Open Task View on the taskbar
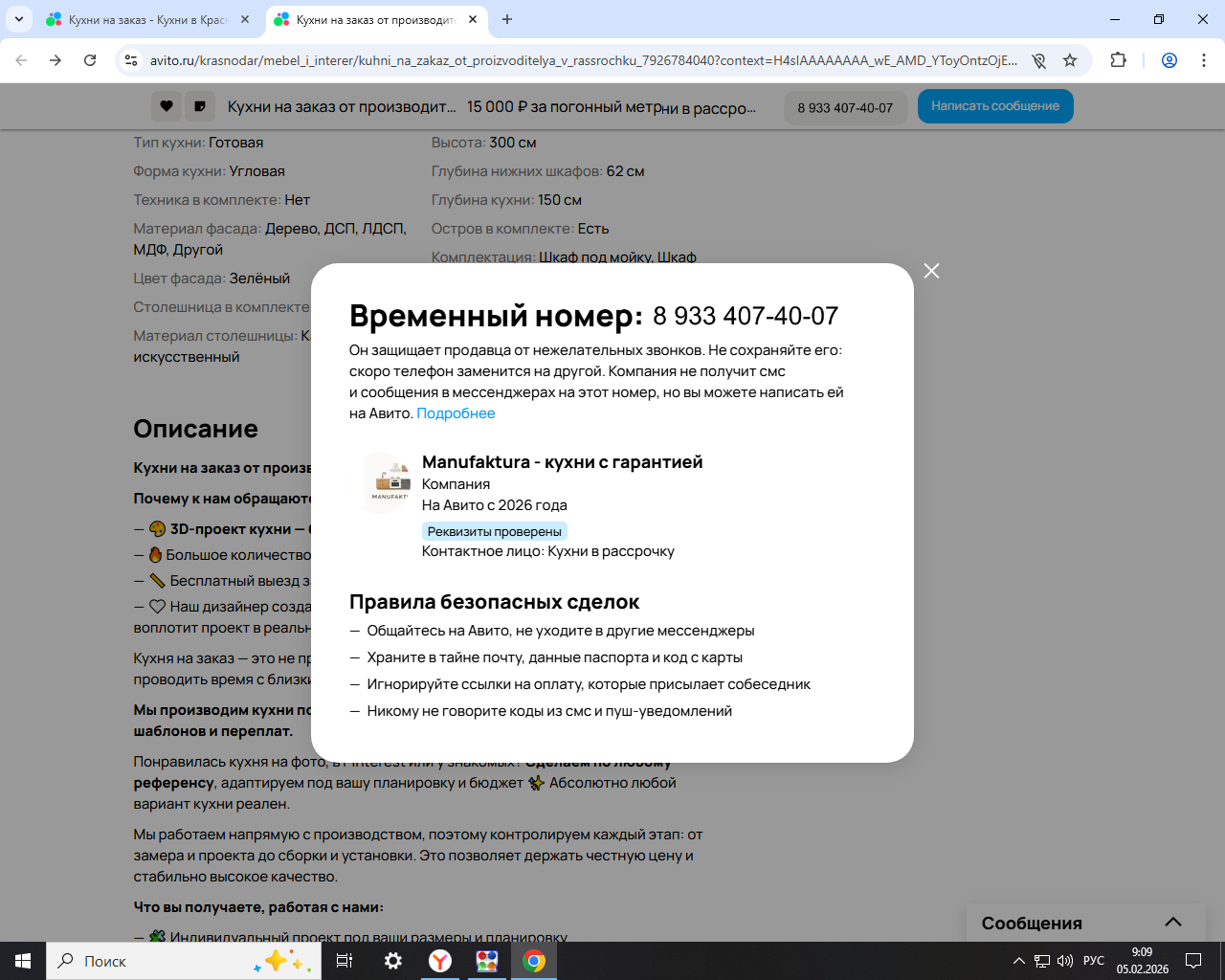Image resolution: width=1225 pixels, height=980 pixels. pyautogui.click(x=345, y=961)
